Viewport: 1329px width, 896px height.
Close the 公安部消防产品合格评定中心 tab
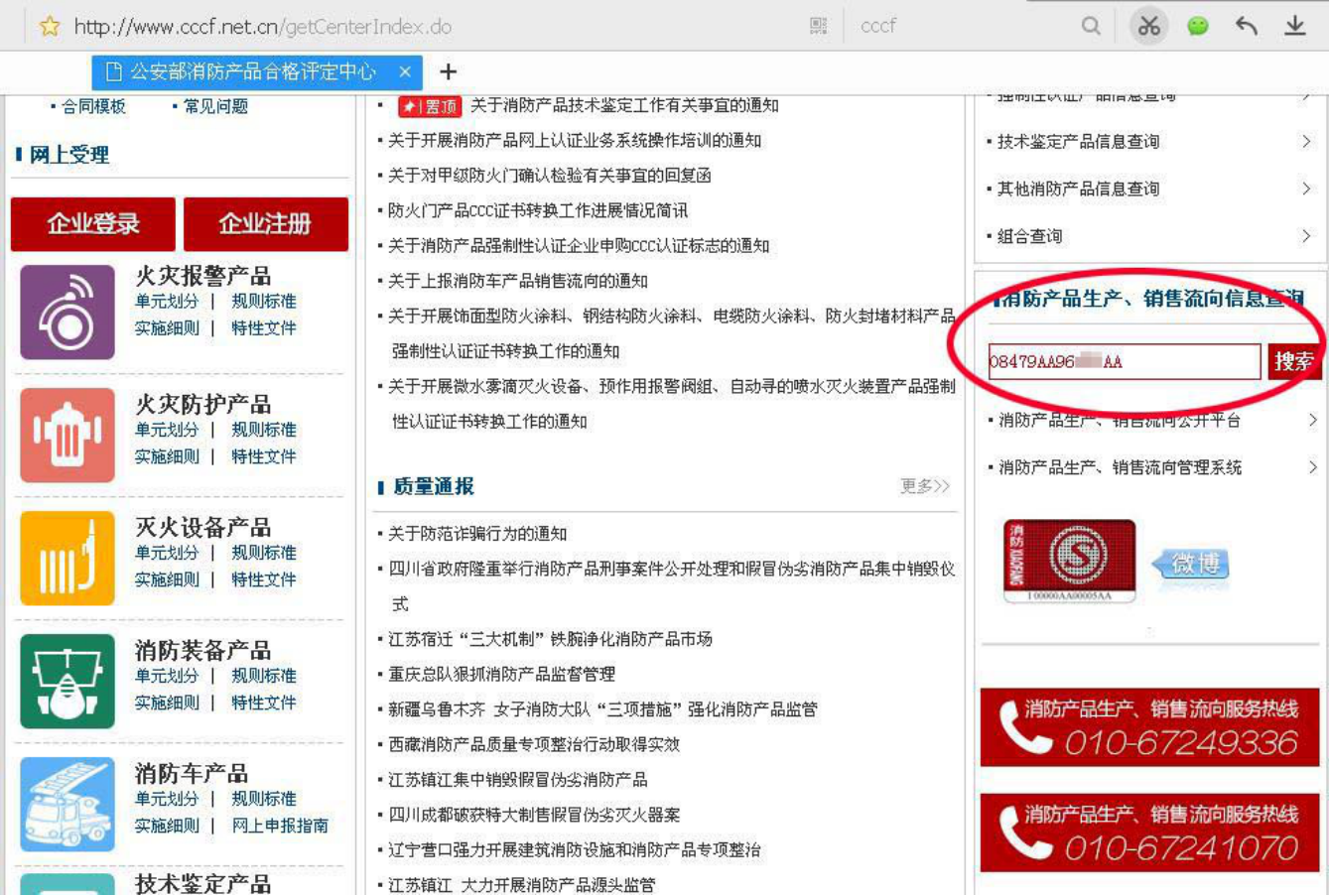[x=405, y=71]
